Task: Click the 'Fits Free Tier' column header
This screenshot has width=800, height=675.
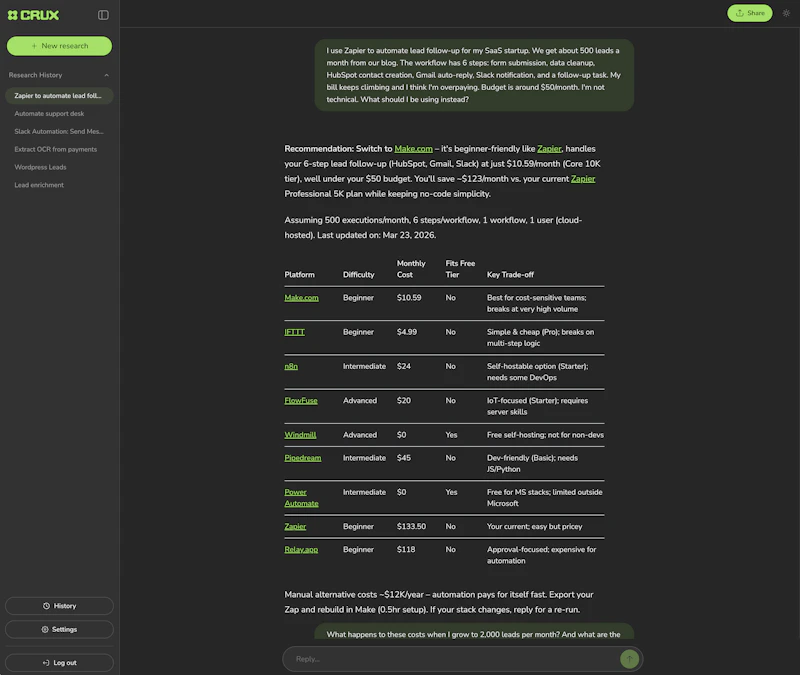Action: coord(460,269)
